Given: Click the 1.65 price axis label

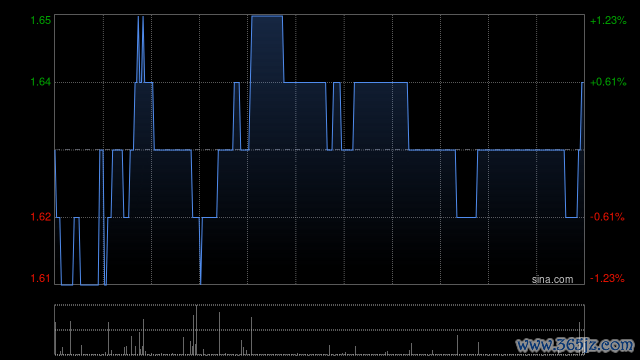Looking at the screenshot, I should click(41, 20).
